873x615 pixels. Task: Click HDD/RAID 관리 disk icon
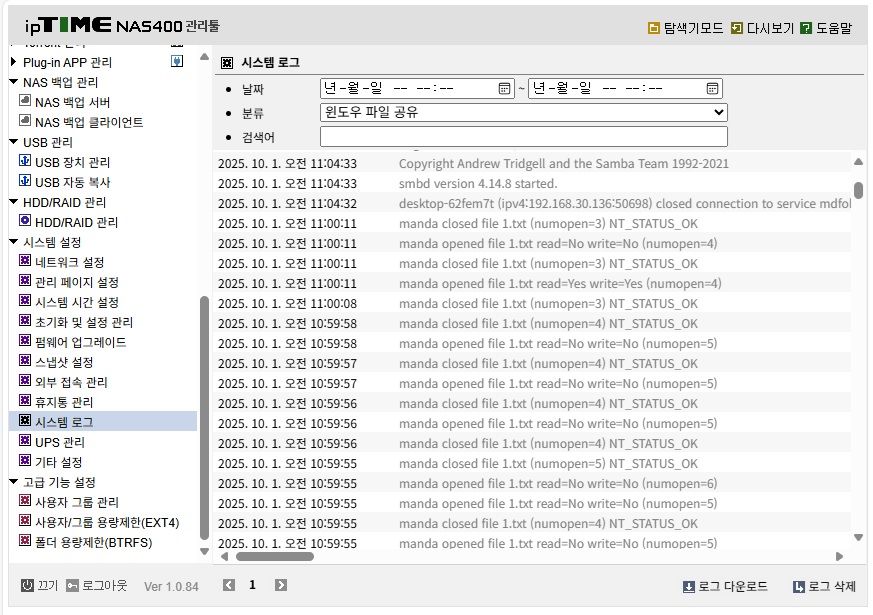[x=24, y=220]
